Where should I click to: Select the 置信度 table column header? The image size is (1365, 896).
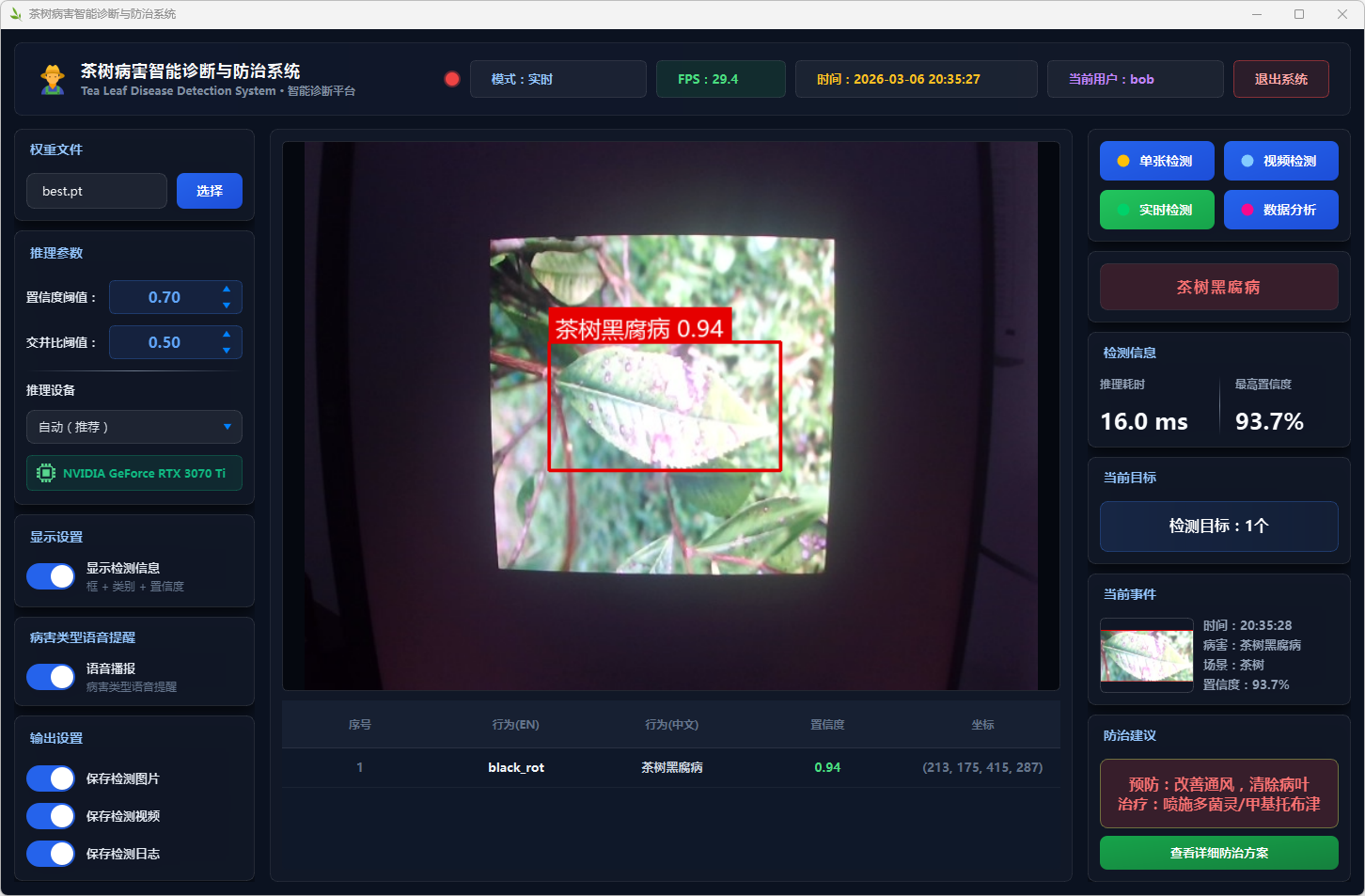tap(827, 725)
